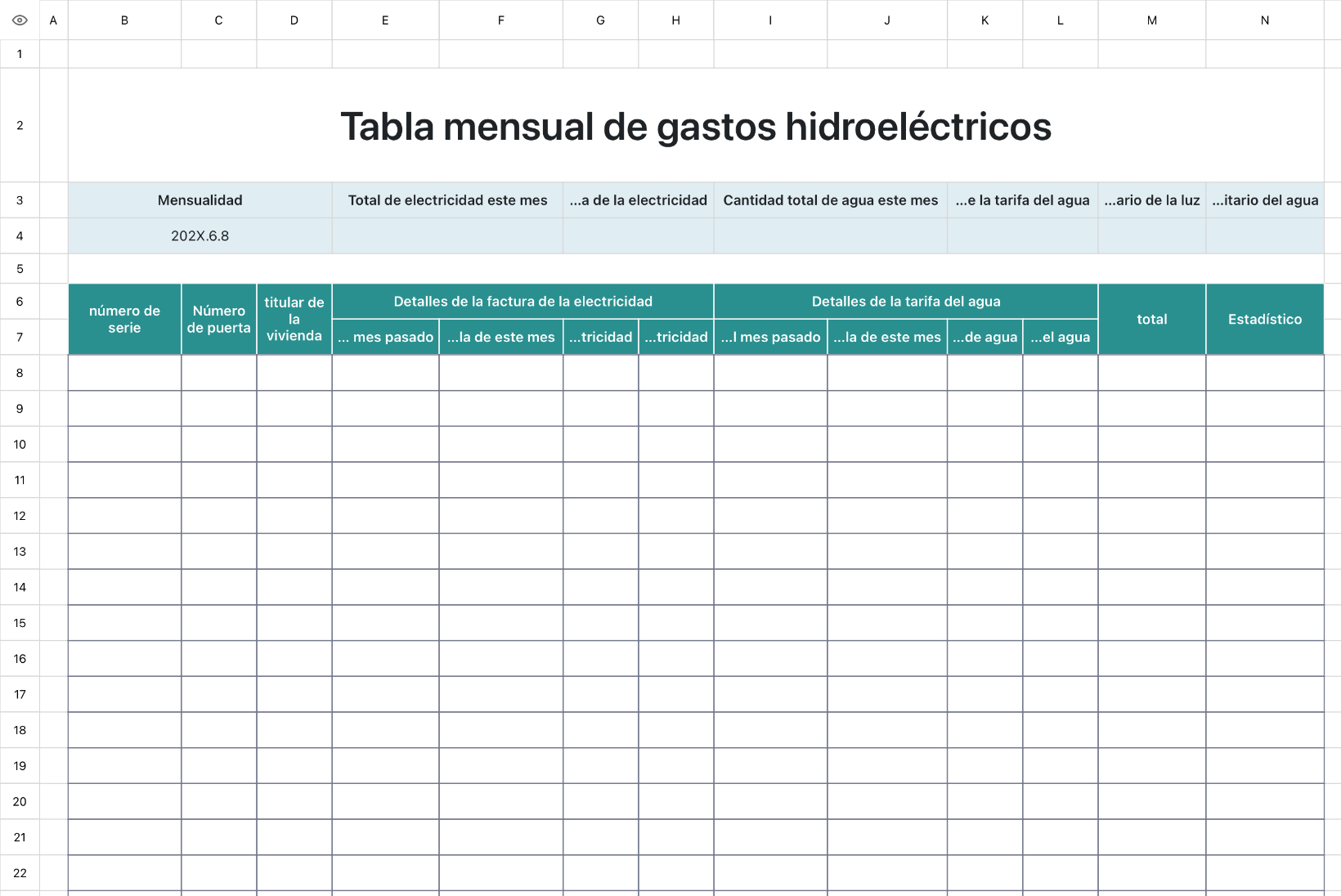Screen dimensions: 1341x896
Task: Select column A header
Action: pyautogui.click(x=53, y=20)
